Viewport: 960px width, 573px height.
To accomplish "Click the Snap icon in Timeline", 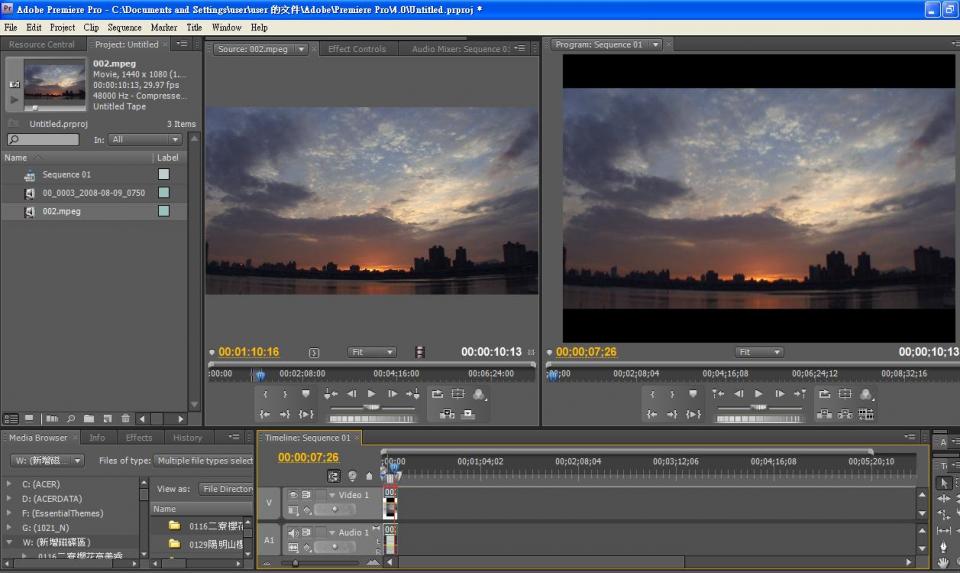I will (x=334, y=476).
